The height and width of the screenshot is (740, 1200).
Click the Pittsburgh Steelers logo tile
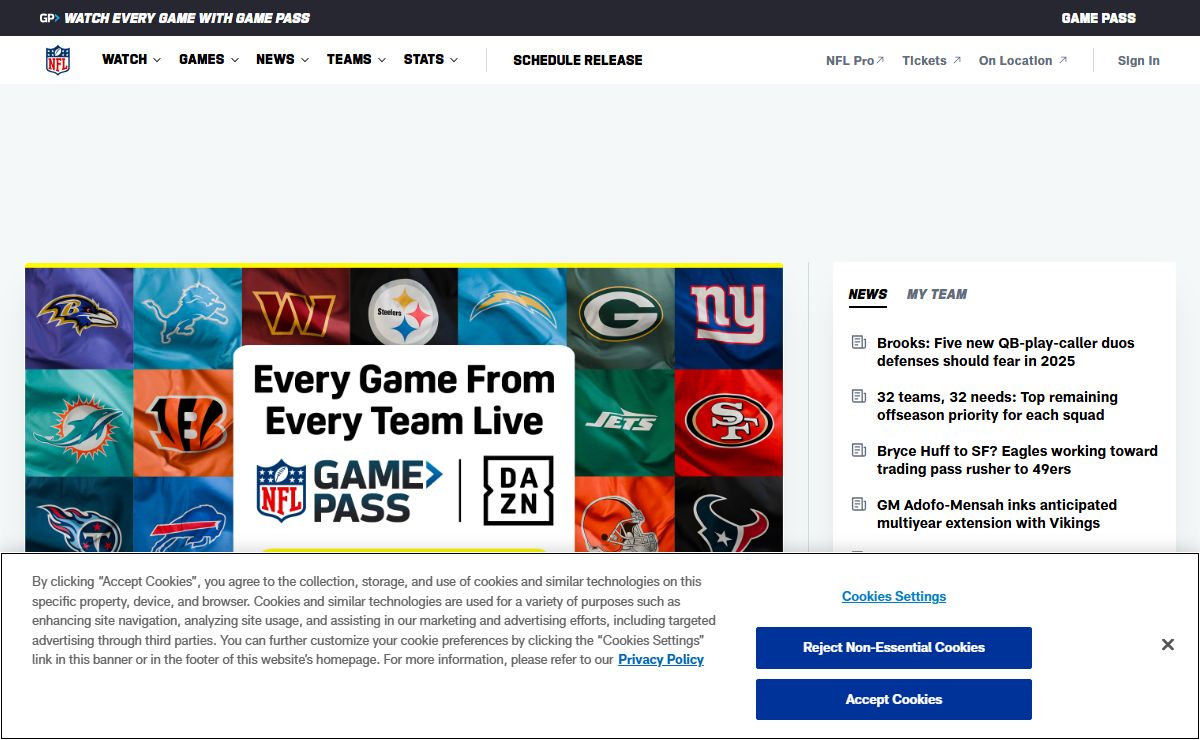[403, 307]
